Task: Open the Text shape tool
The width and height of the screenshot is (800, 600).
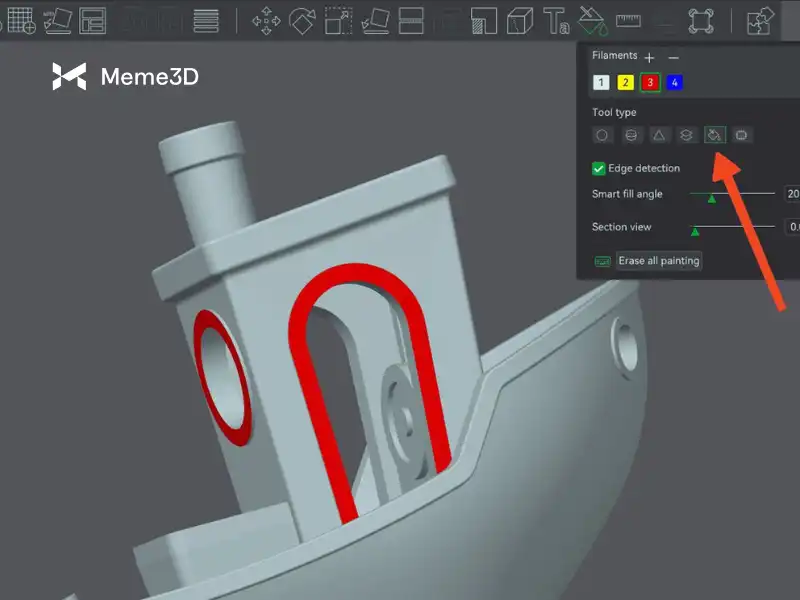Action: [556, 20]
